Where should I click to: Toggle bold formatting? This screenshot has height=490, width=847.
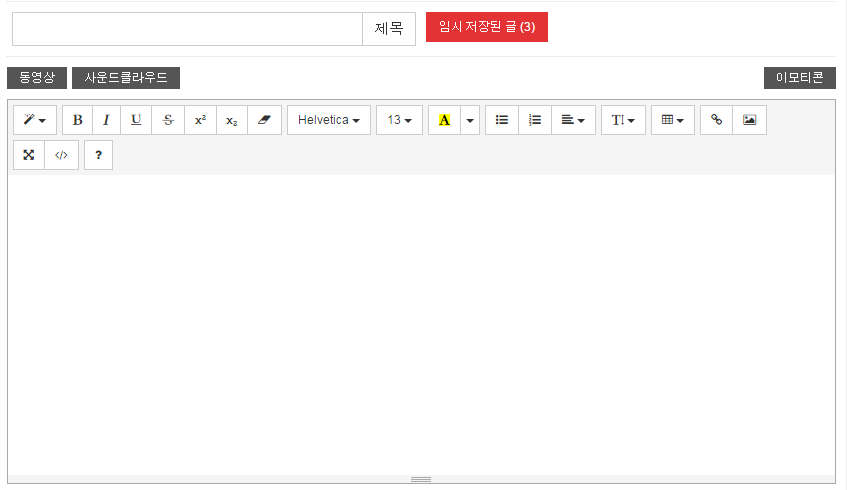click(x=77, y=120)
